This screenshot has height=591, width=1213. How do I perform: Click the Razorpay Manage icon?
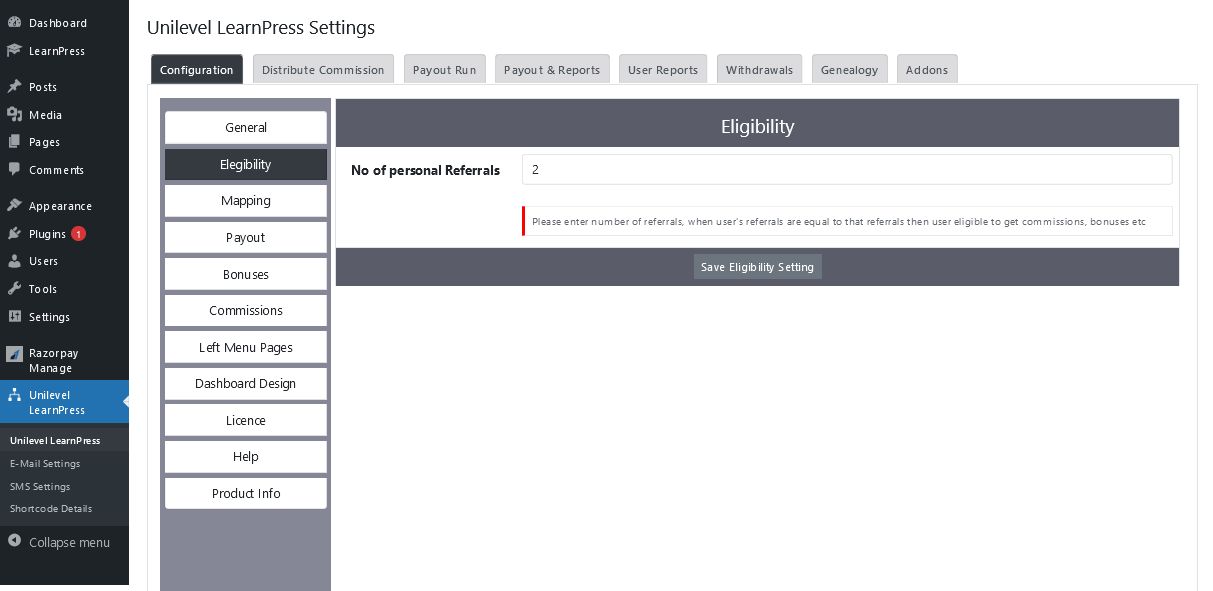point(14,354)
